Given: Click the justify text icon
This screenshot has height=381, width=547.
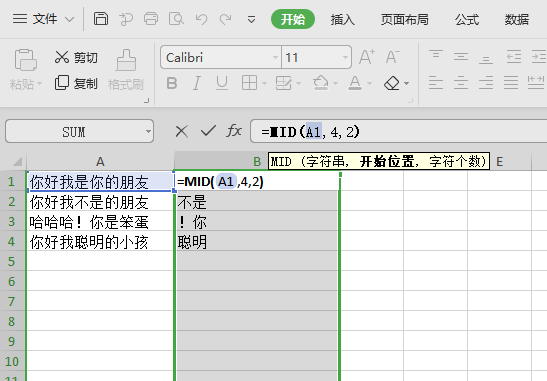Looking at the screenshot, I should click(511, 83).
